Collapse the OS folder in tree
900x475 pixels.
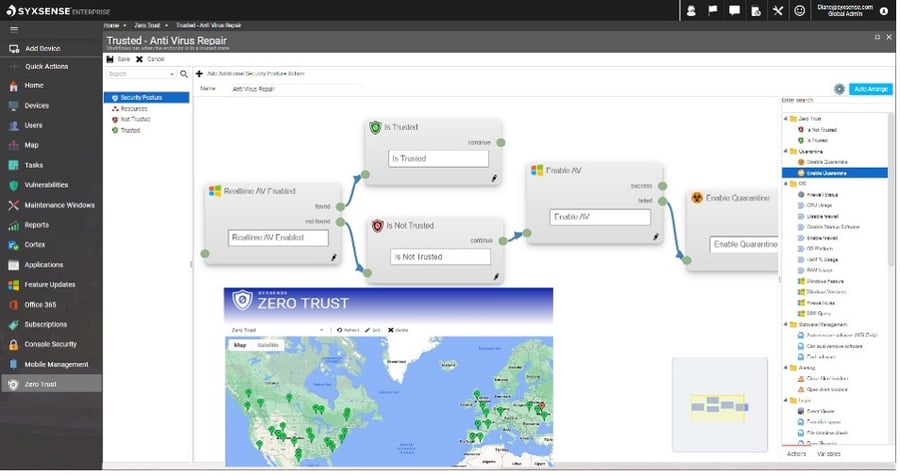click(x=786, y=184)
